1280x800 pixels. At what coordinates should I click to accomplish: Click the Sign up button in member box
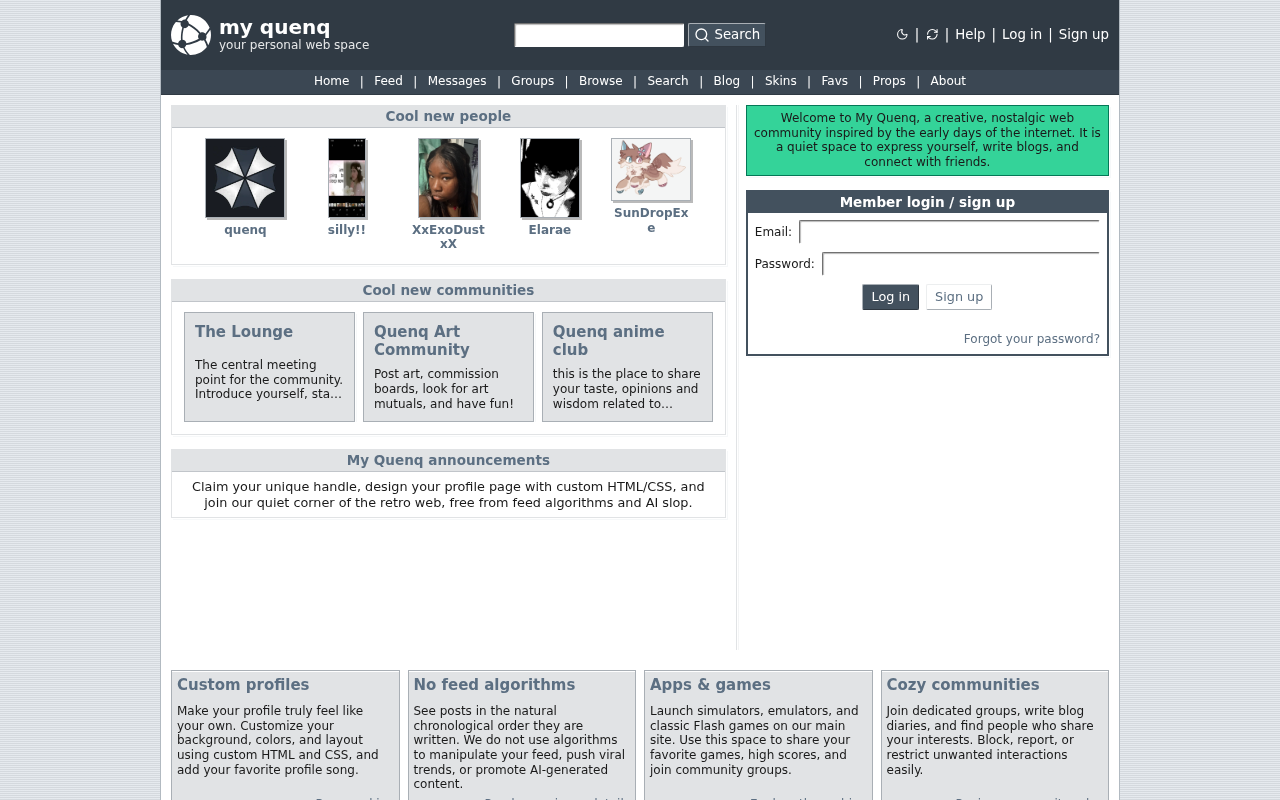[959, 297]
